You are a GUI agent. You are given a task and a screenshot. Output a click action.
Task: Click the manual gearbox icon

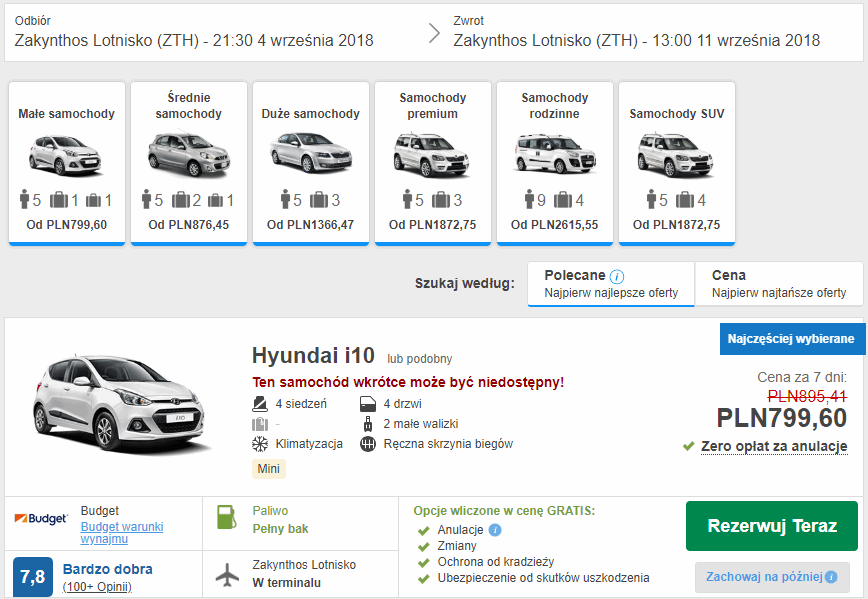click(366, 443)
